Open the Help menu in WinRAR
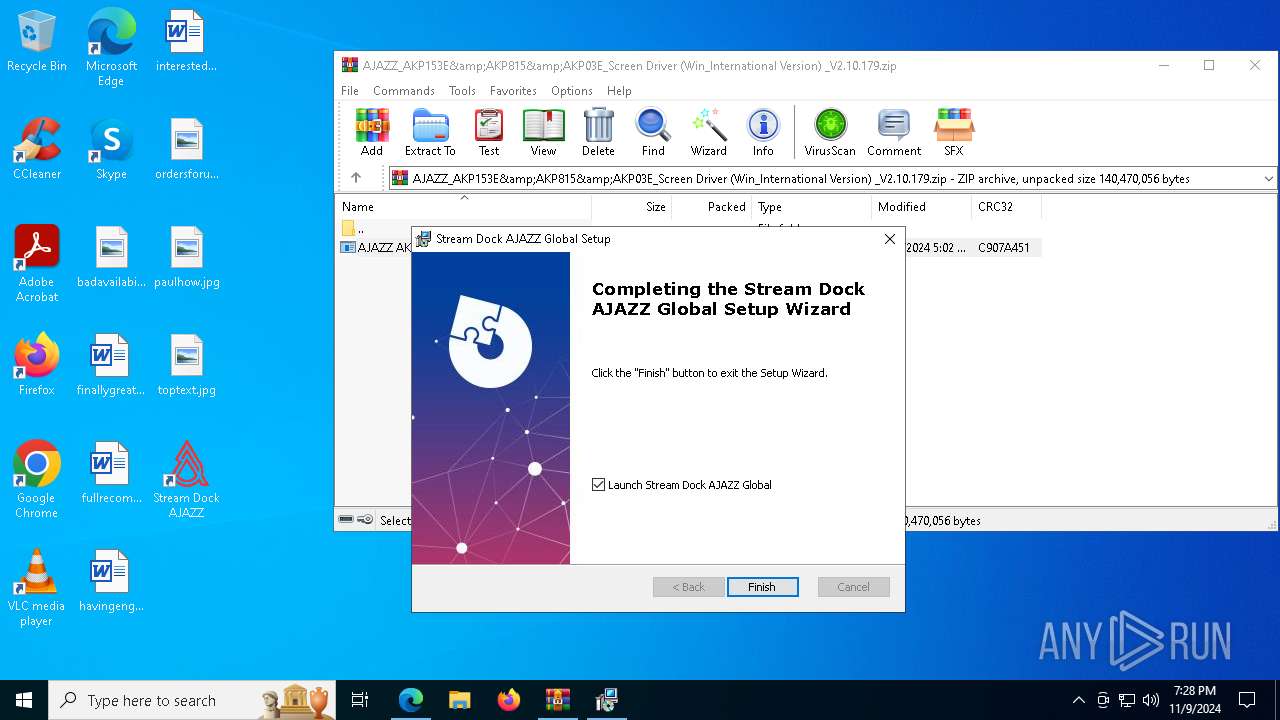The height and width of the screenshot is (720, 1280). click(619, 91)
